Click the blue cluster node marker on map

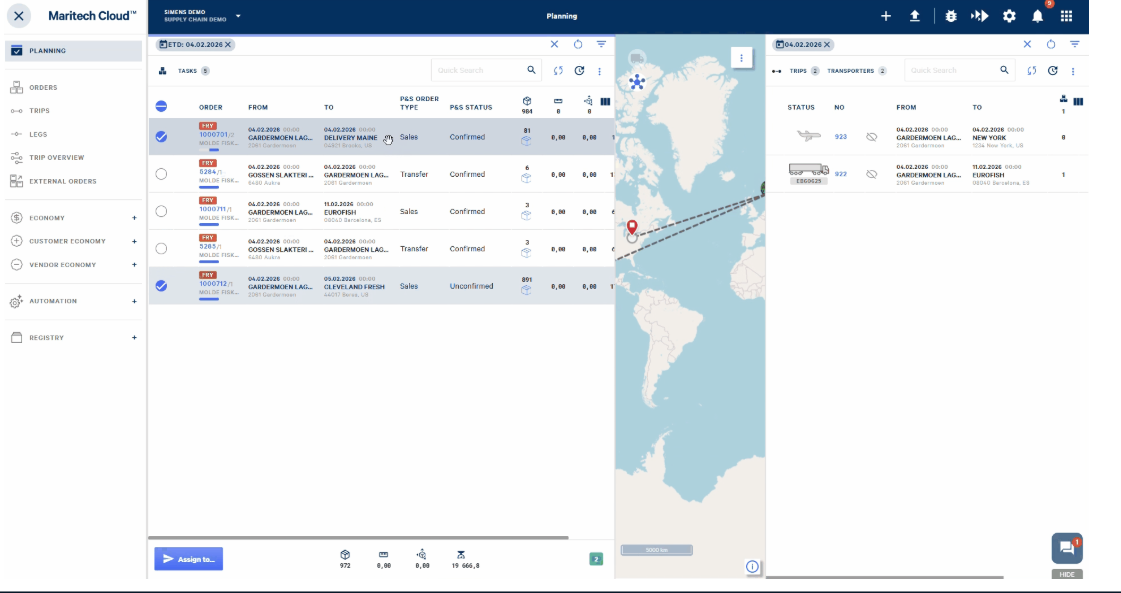[x=636, y=82]
